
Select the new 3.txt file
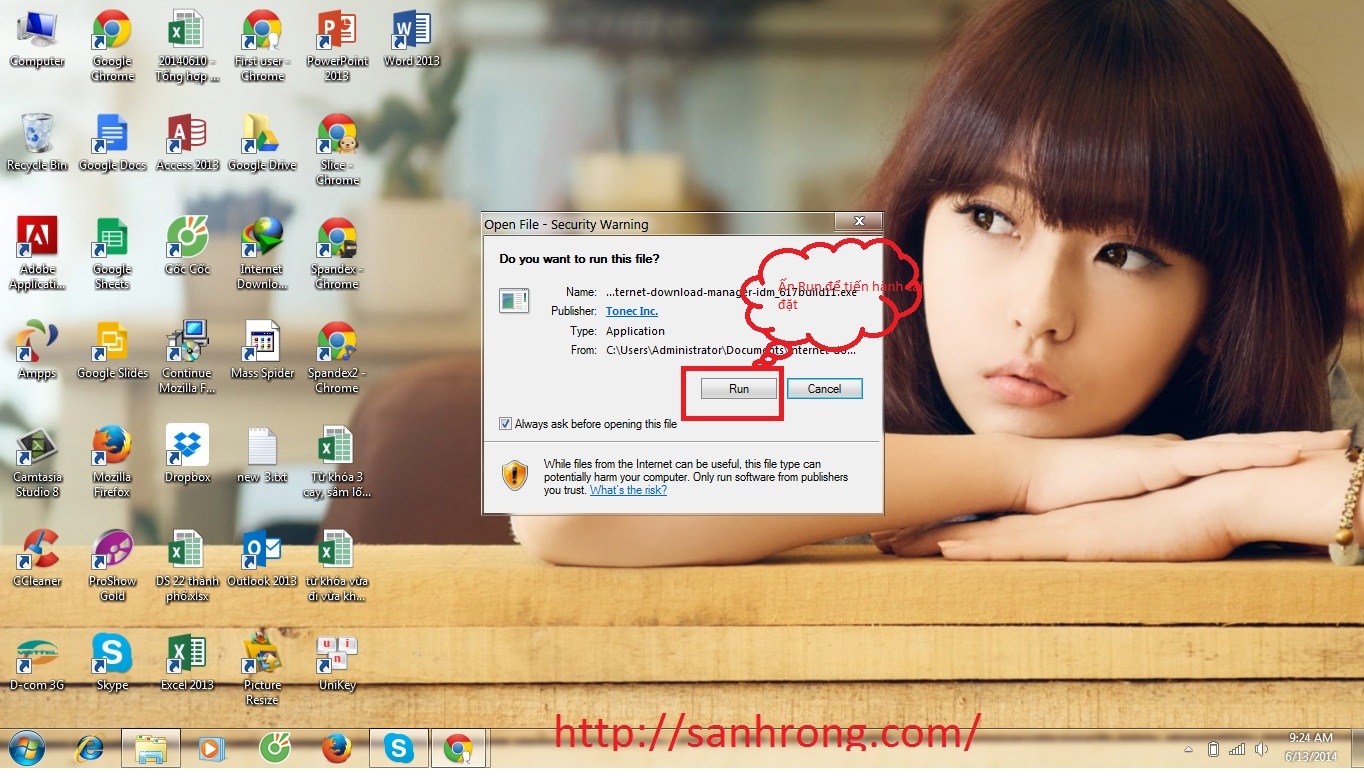coord(262,454)
